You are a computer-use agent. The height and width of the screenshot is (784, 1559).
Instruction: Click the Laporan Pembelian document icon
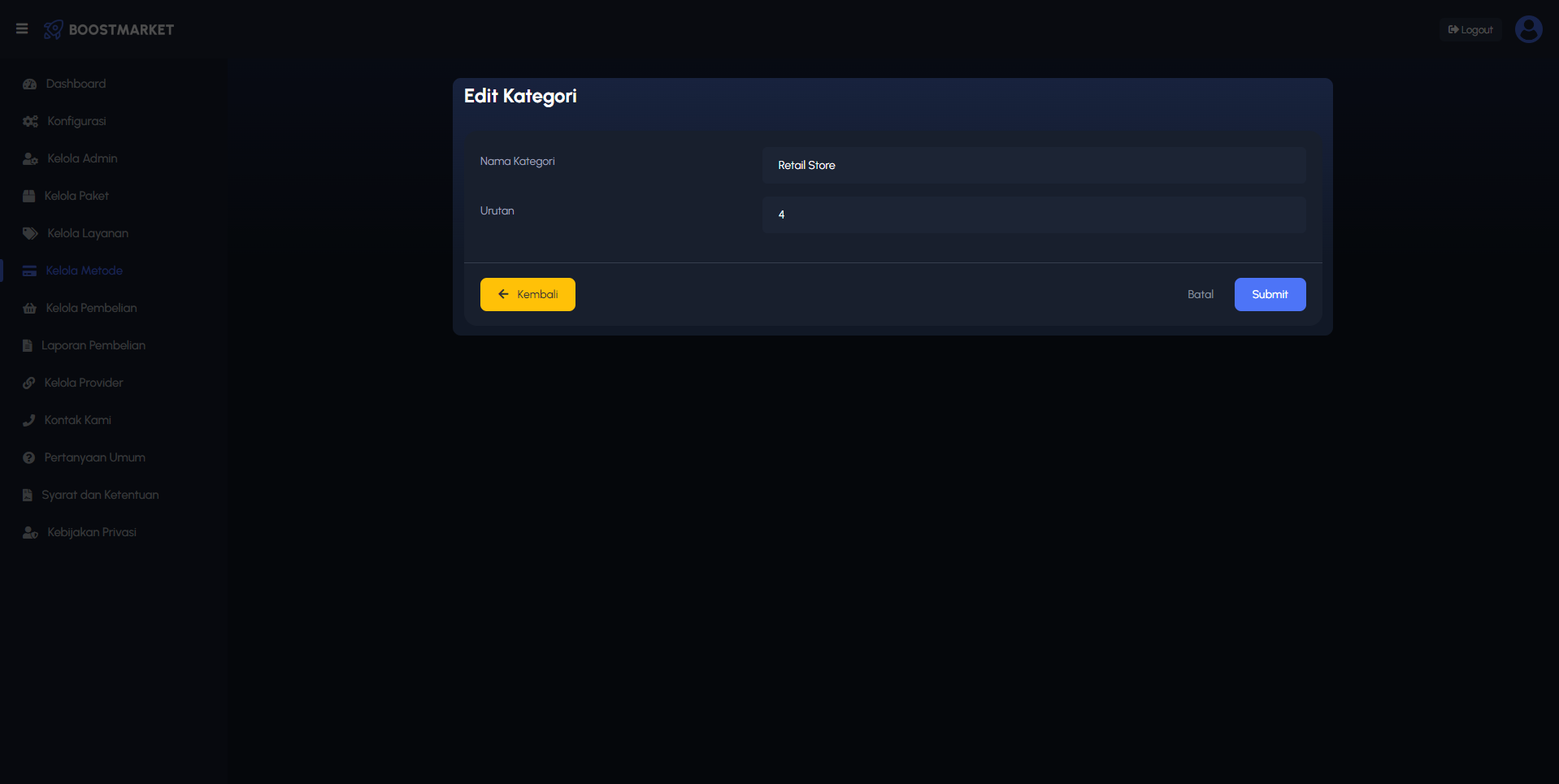(28, 345)
